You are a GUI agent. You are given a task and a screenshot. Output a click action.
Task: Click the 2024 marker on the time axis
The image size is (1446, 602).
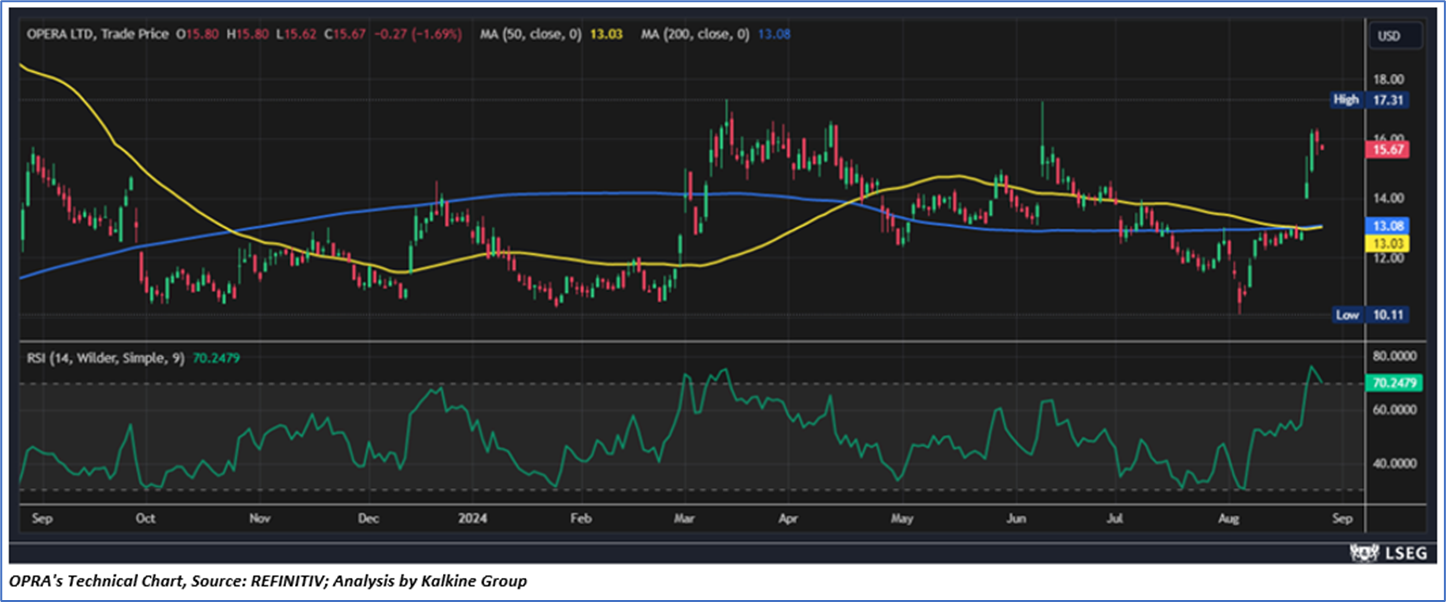click(x=474, y=519)
